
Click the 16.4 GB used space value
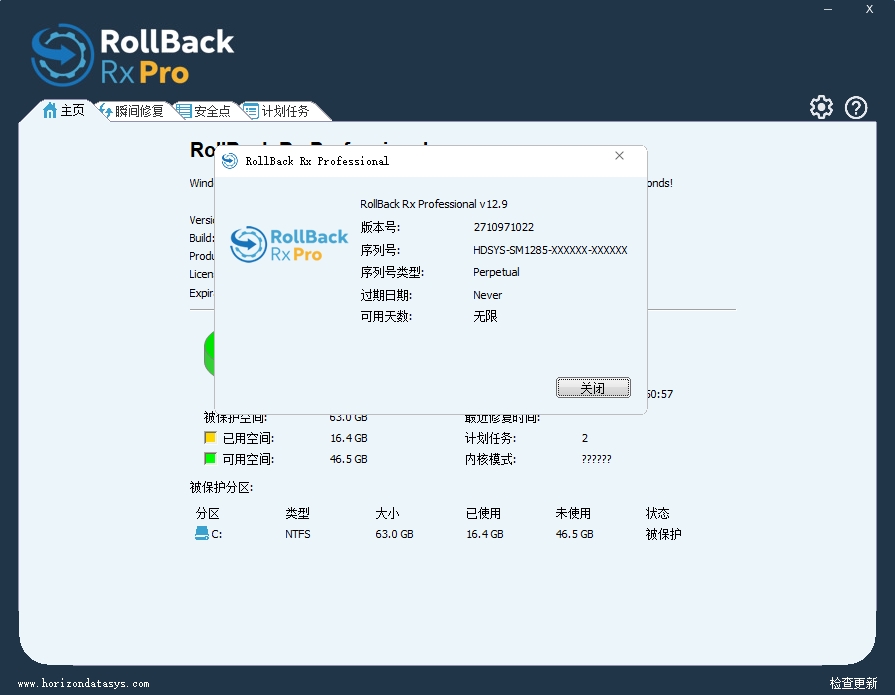pyautogui.click(x=349, y=438)
